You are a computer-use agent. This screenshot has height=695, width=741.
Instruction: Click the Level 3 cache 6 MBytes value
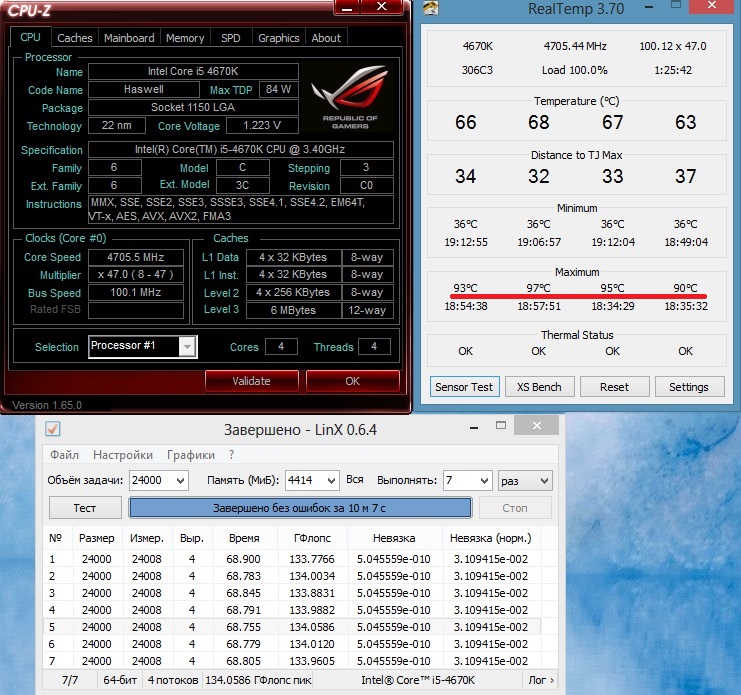293,310
